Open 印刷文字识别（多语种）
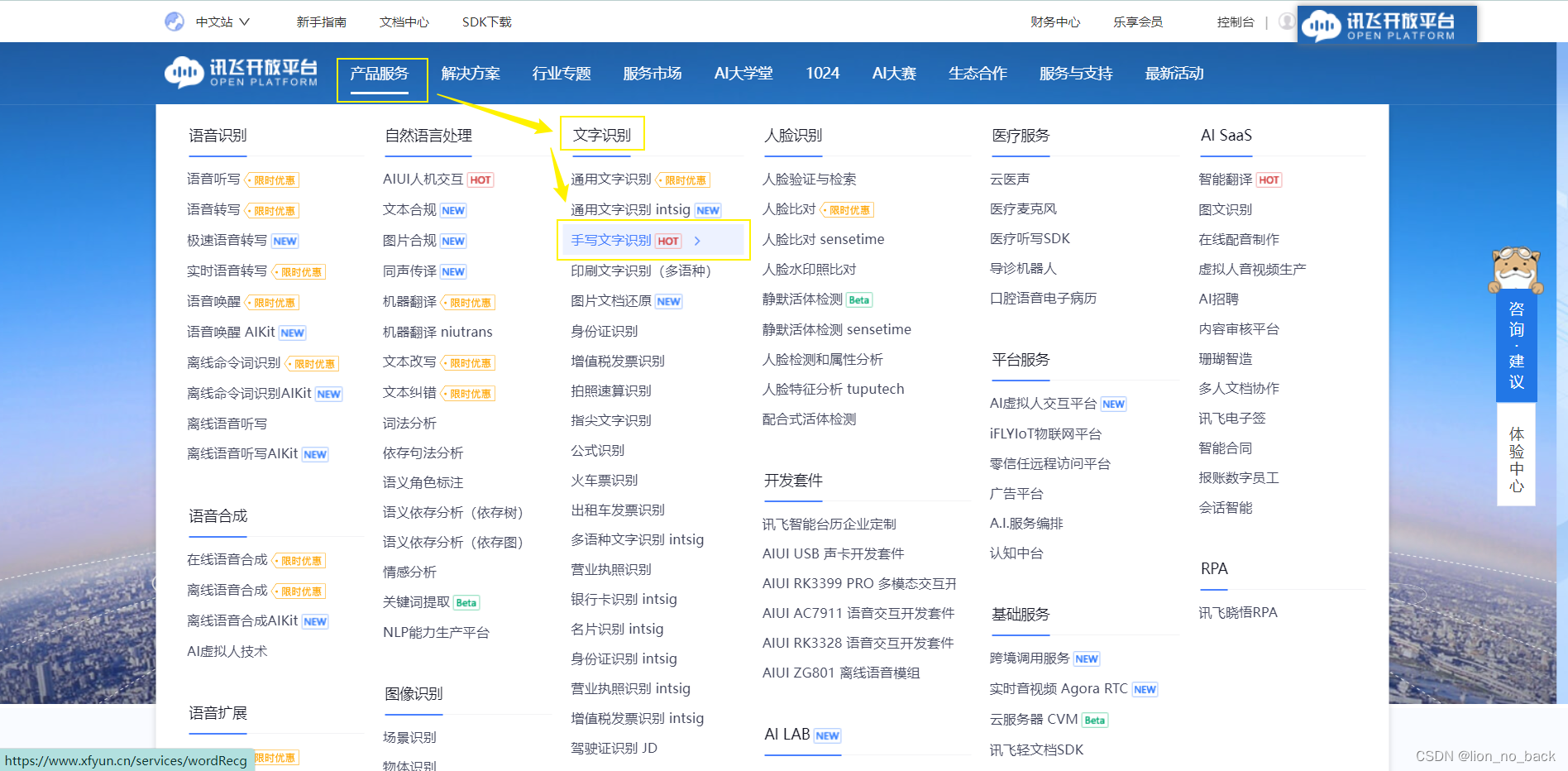This screenshot has height=771, width=1568. (641, 271)
